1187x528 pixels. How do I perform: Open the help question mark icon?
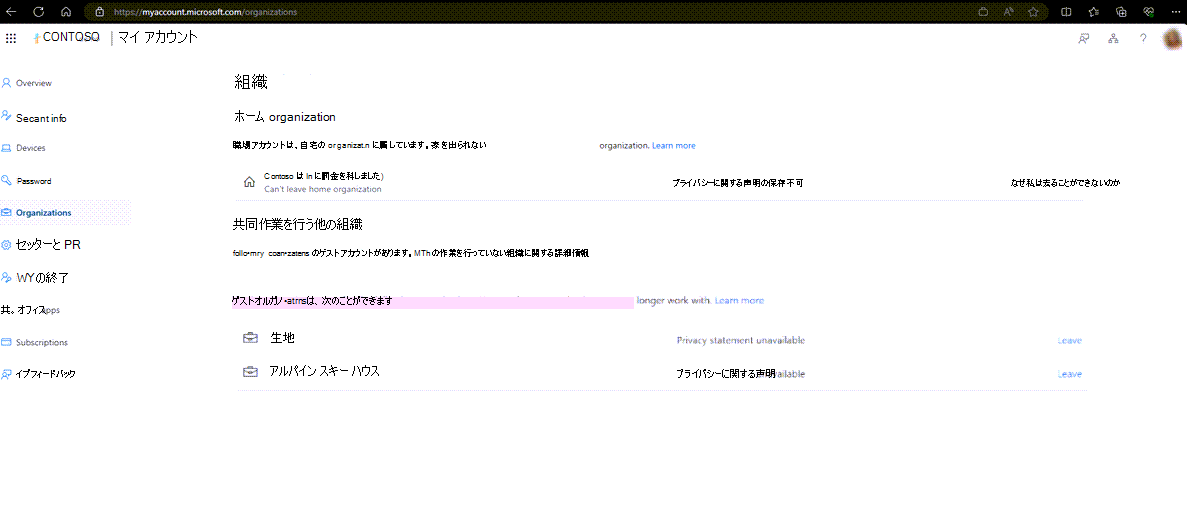(1143, 39)
